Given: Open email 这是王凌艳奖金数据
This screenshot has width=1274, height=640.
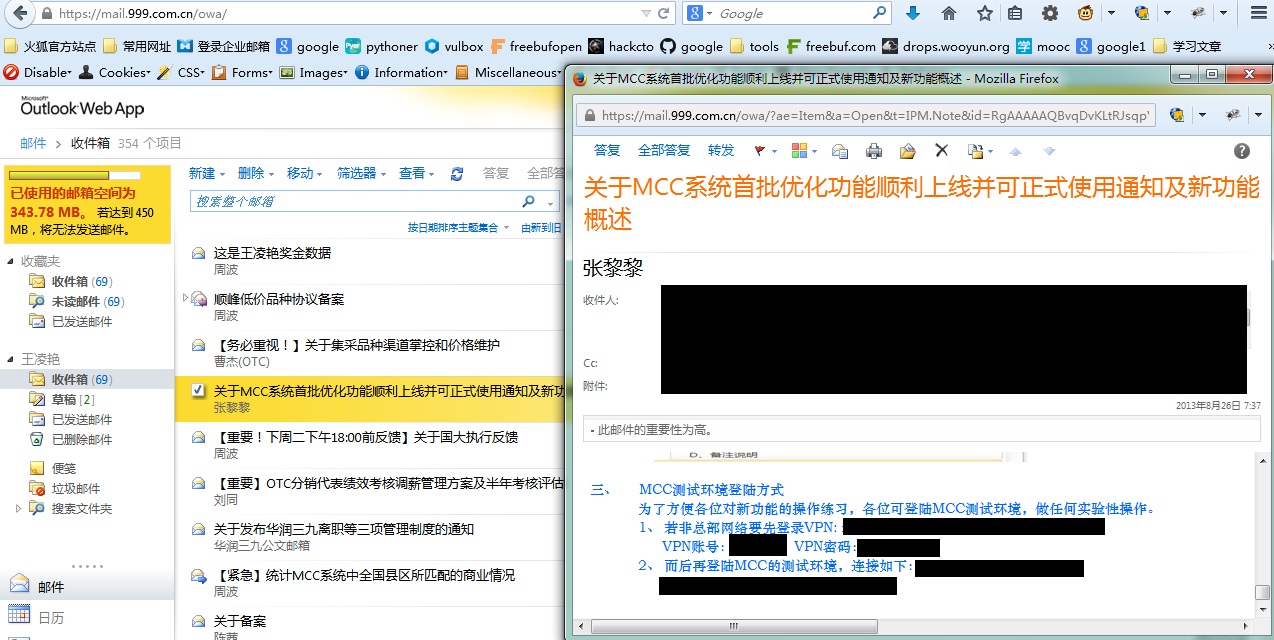Looking at the screenshot, I should coord(272,253).
